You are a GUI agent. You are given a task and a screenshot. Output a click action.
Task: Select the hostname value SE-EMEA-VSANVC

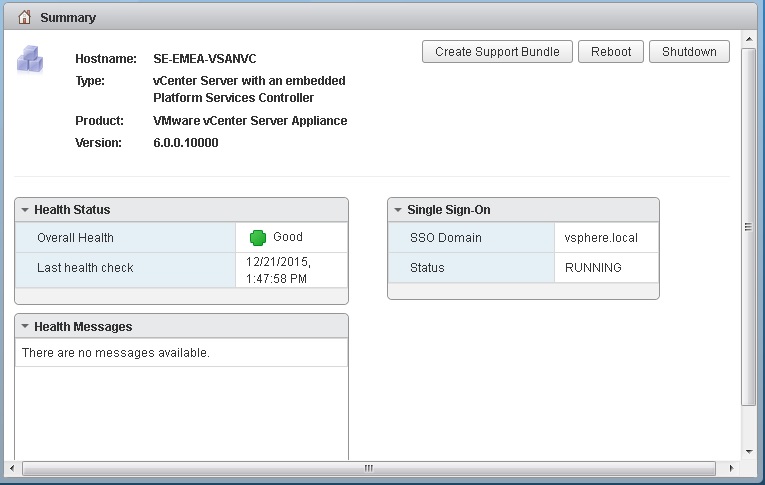[x=205, y=59]
